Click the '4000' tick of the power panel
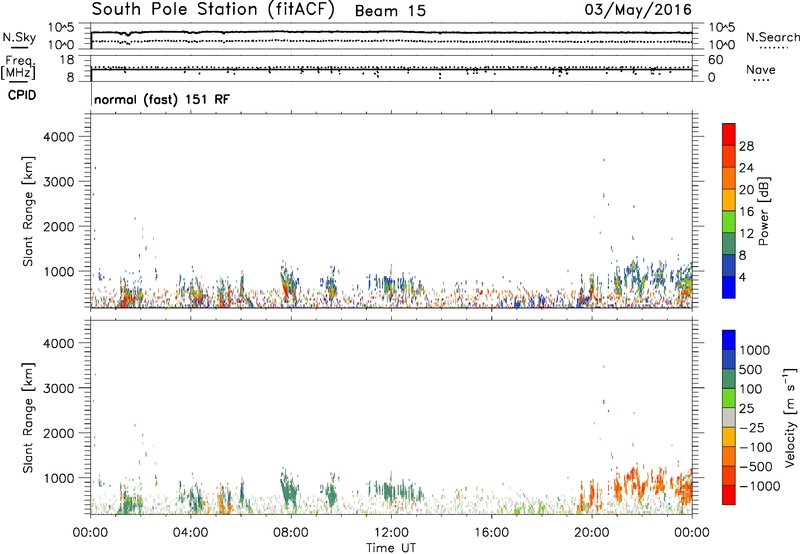 [59, 137]
